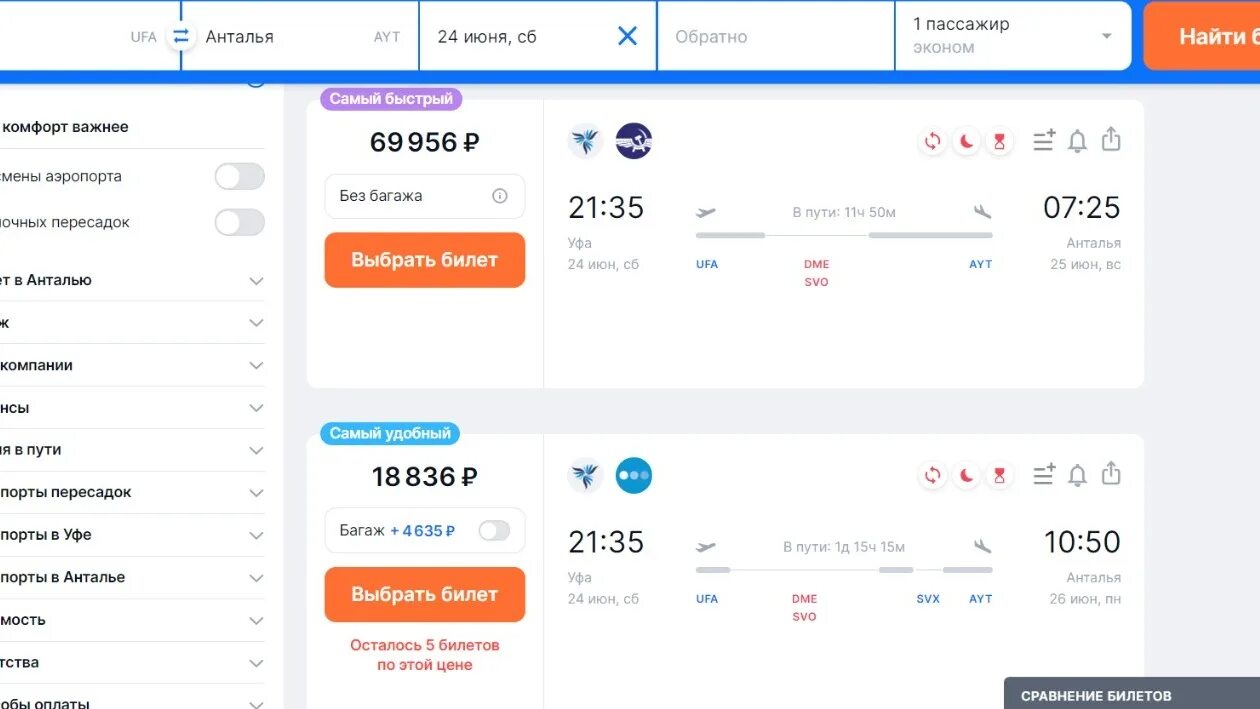This screenshot has height=709, width=1260.
Task: Choose the 18 836 ₽ ticket
Action: [x=425, y=594]
